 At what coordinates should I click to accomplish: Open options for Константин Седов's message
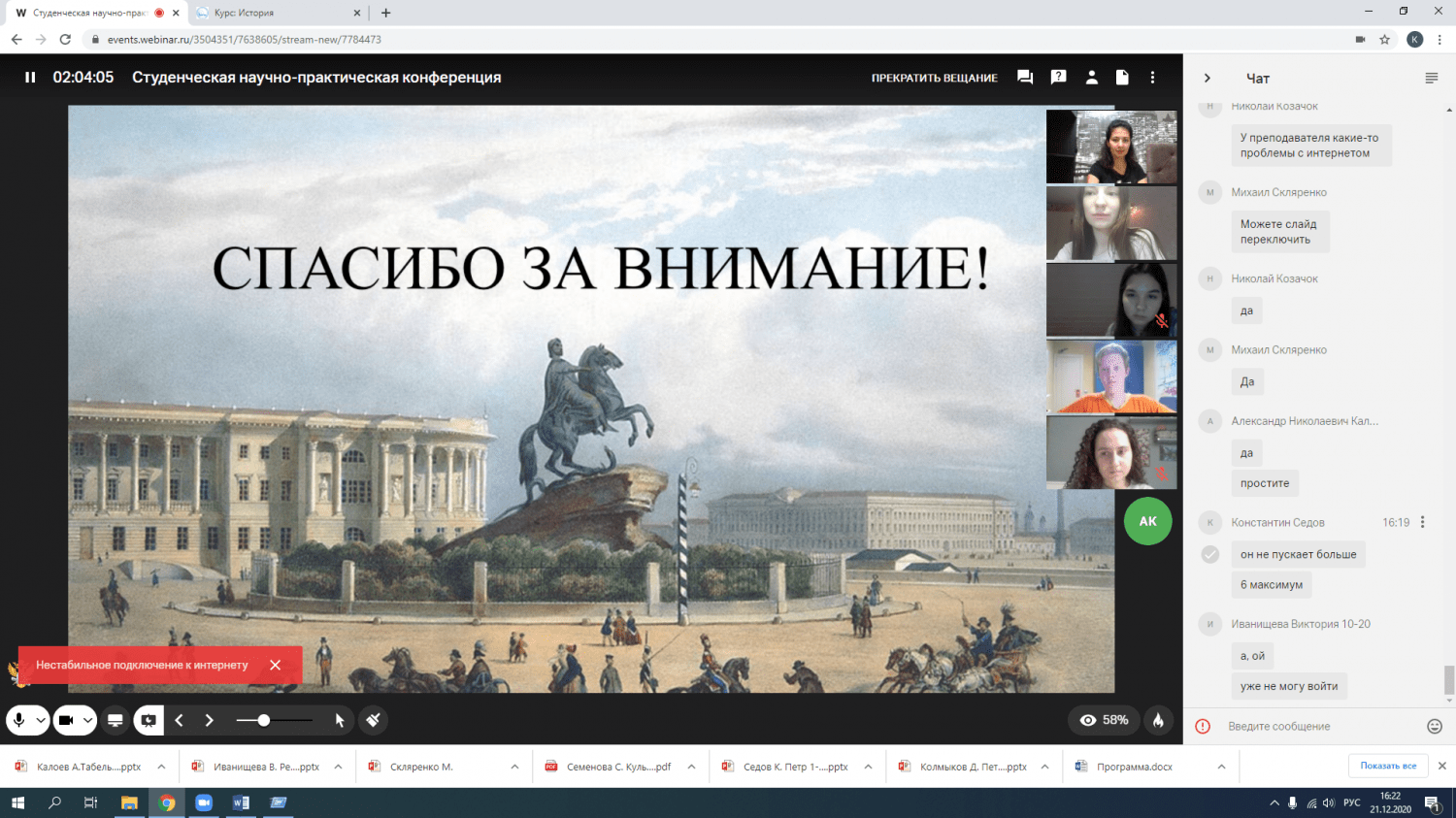[1423, 522]
